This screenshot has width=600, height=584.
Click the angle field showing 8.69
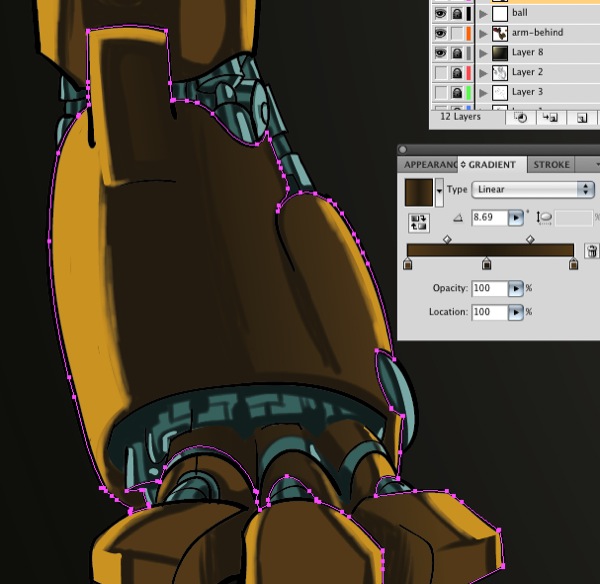(x=490, y=218)
